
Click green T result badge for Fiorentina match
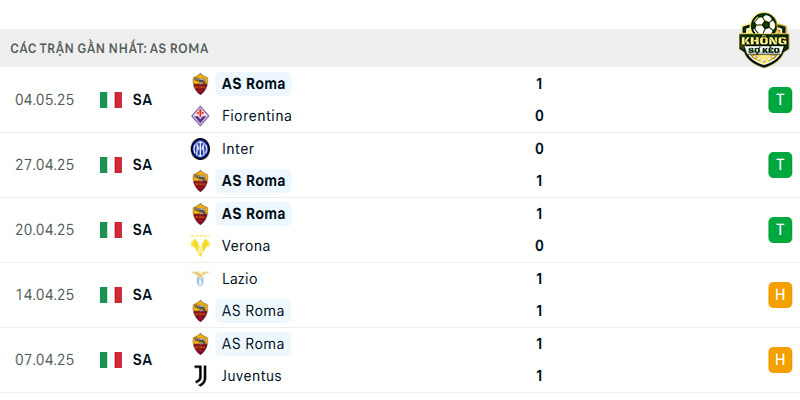coord(780,100)
